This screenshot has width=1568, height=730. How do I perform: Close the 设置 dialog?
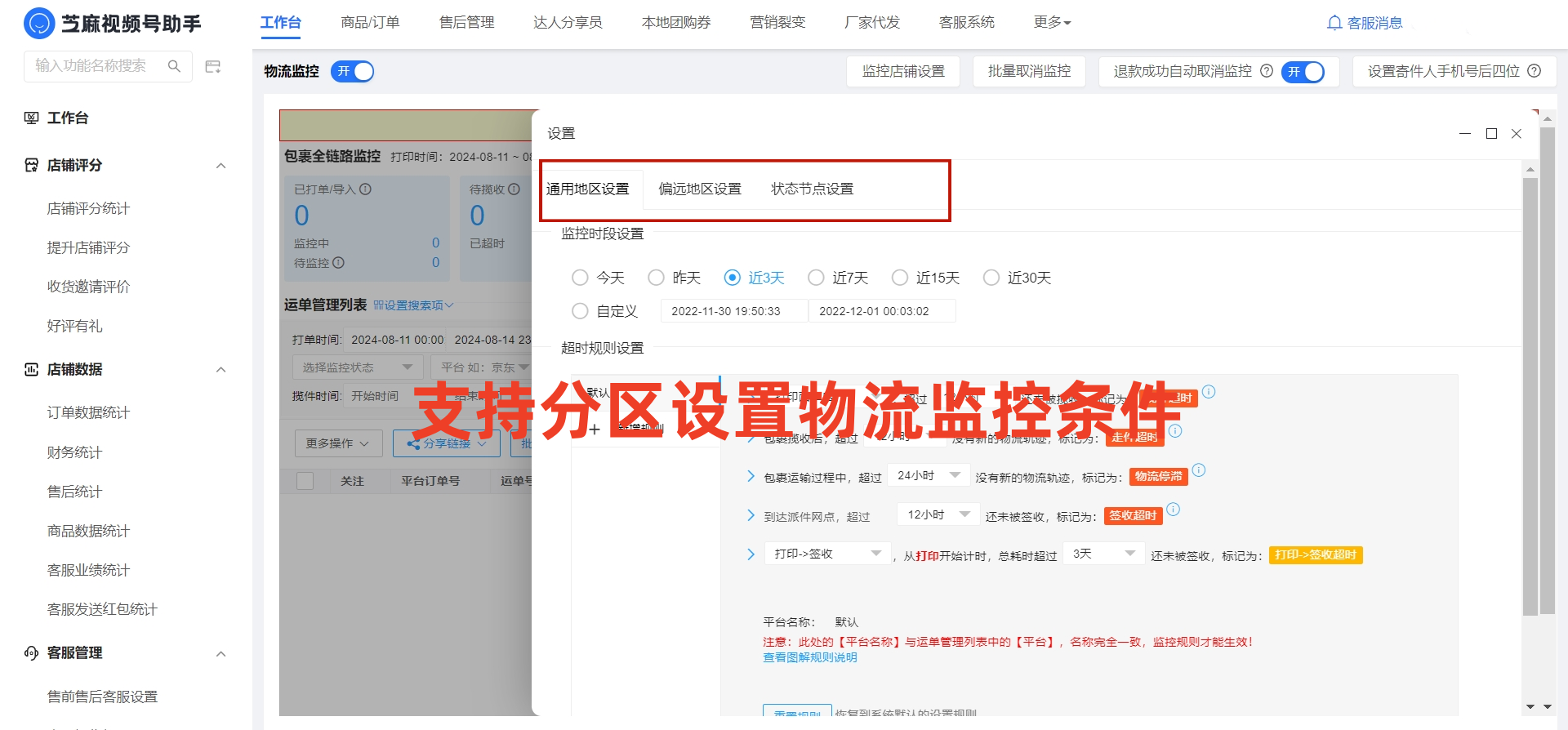[1517, 134]
